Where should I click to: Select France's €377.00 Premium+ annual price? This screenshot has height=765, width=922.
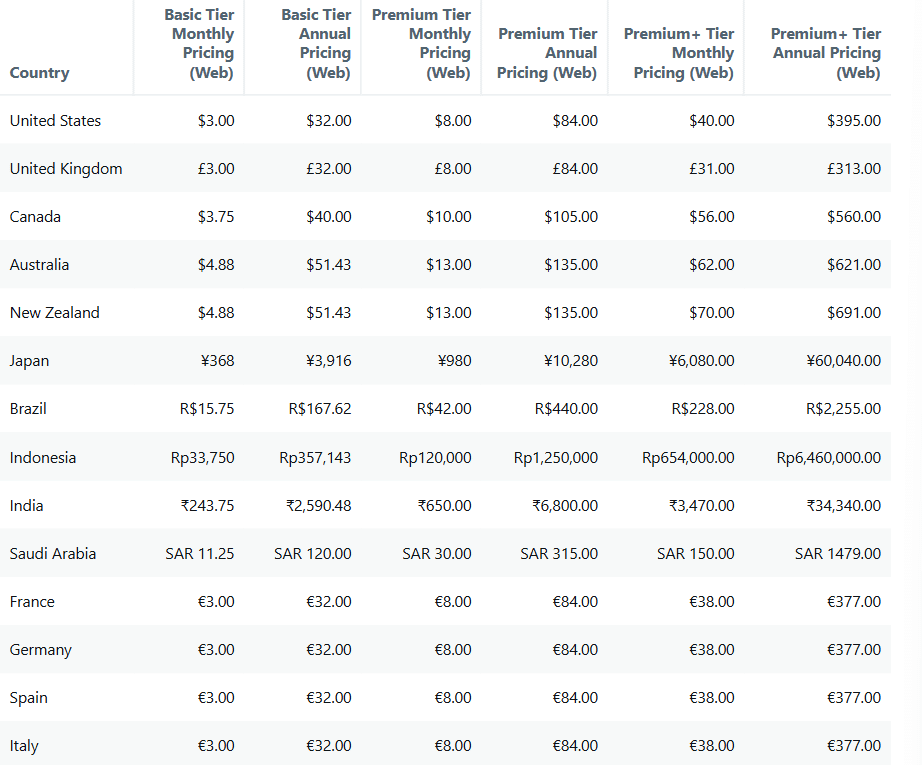(854, 602)
